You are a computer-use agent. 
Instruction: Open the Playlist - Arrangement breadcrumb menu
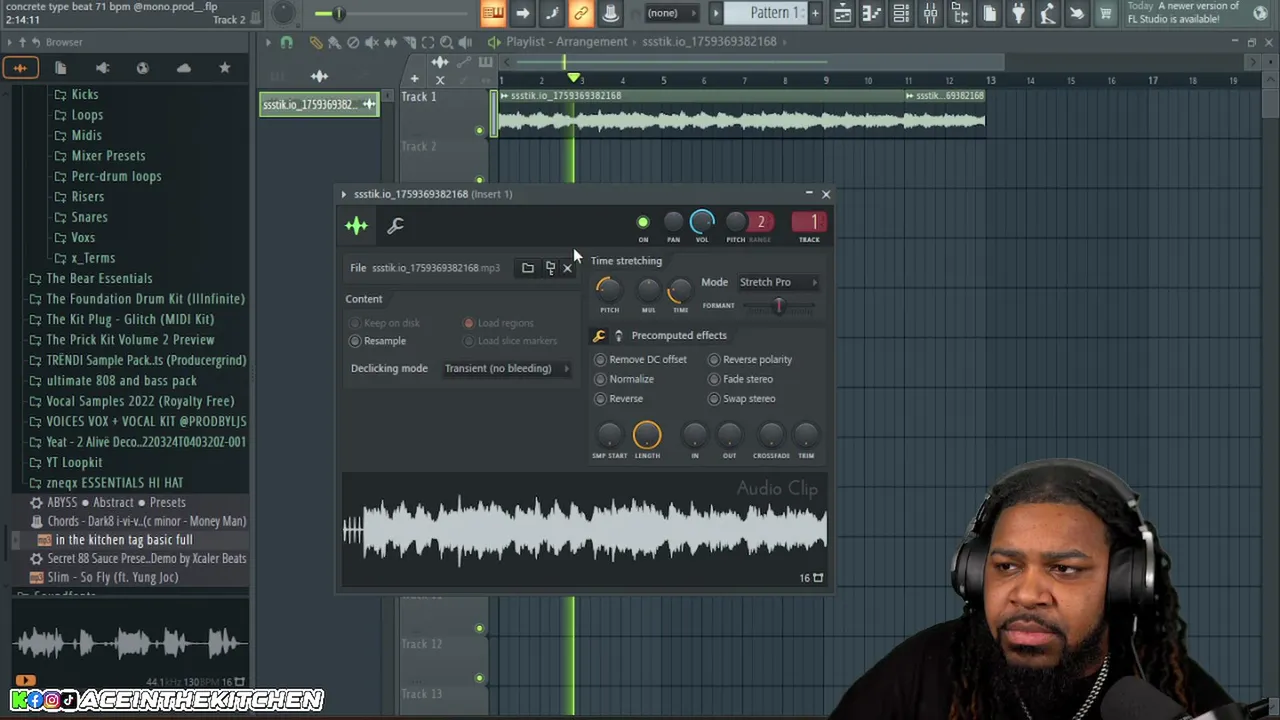(x=566, y=42)
